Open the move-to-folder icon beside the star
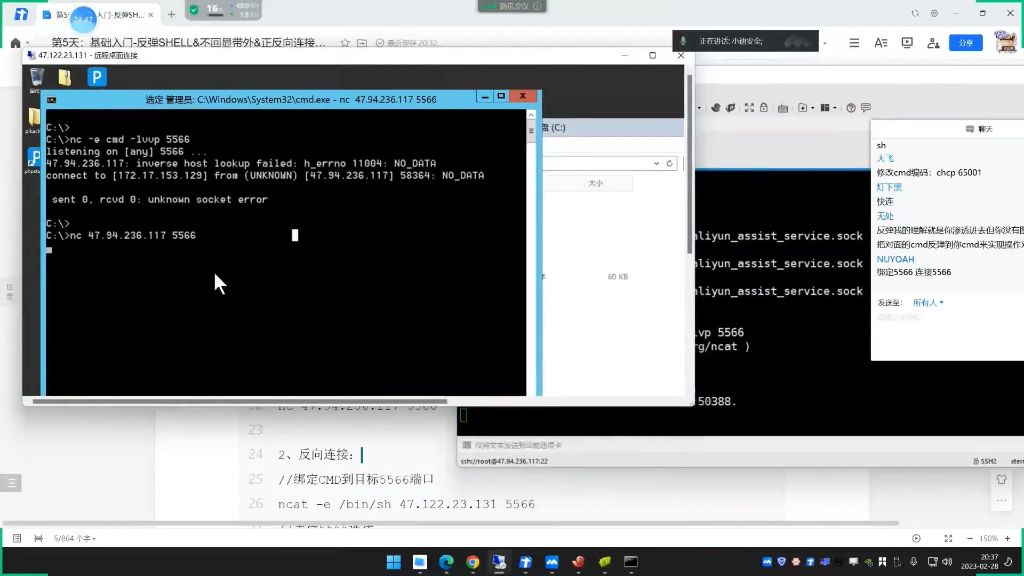1024x576 pixels. pos(362,43)
